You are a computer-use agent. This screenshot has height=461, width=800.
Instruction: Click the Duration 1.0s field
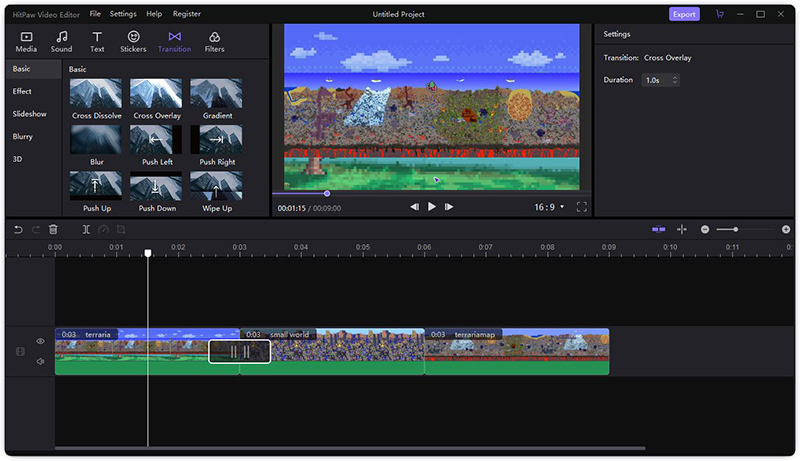(660, 80)
